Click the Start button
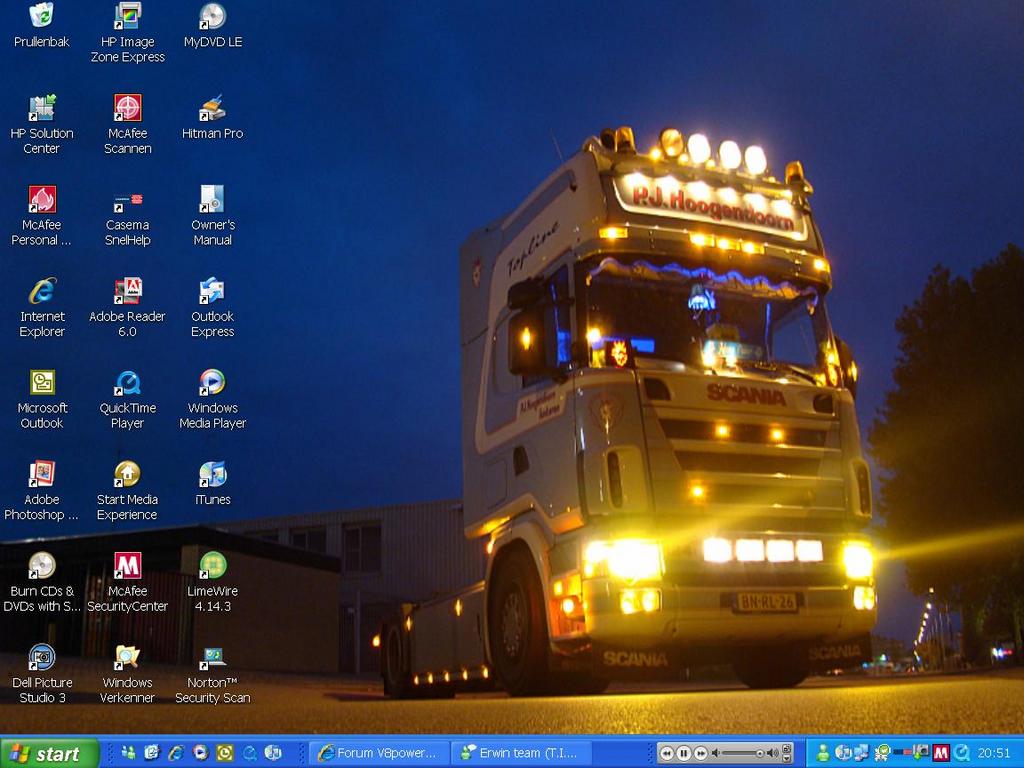 click(x=49, y=754)
